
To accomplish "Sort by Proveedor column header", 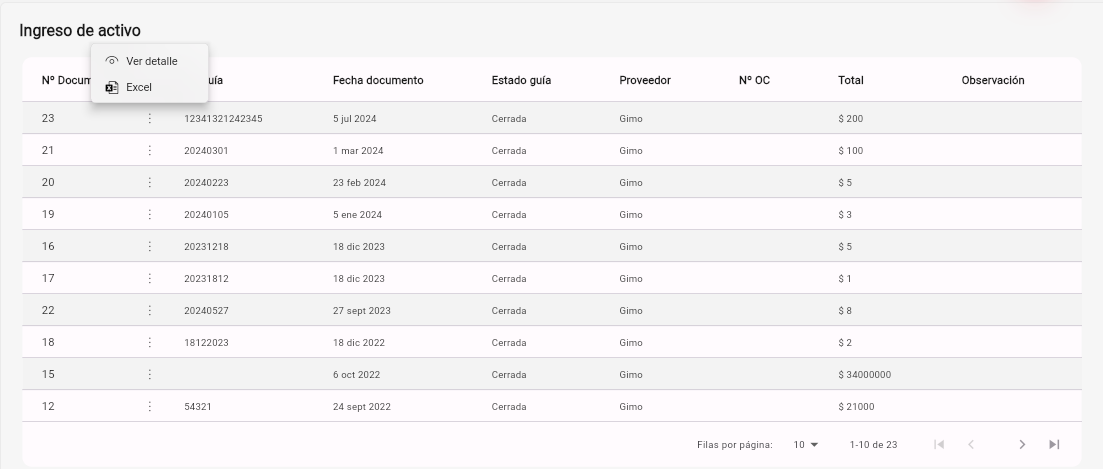I will (644, 80).
